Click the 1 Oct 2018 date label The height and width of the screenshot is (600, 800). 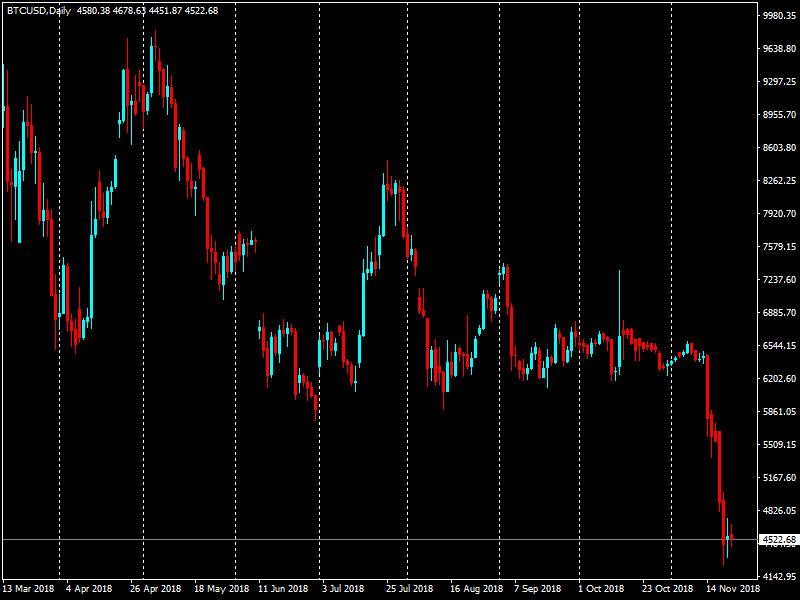[601, 589]
